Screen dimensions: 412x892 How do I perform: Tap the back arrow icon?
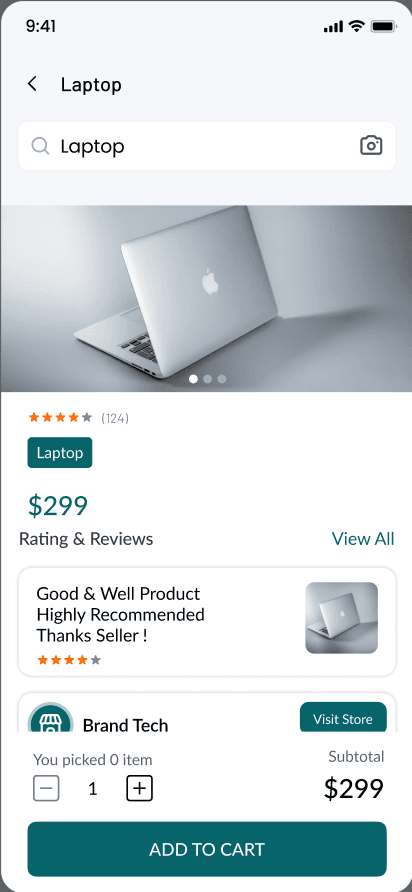(x=32, y=84)
